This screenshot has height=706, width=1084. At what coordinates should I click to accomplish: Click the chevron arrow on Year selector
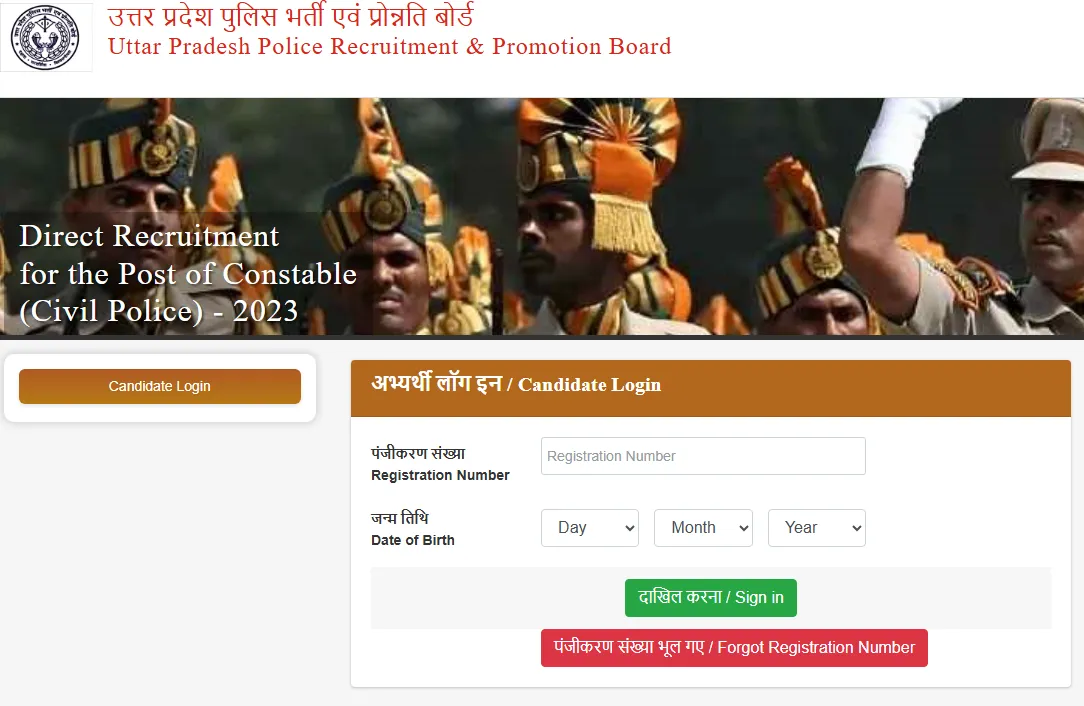pos(857,528)
